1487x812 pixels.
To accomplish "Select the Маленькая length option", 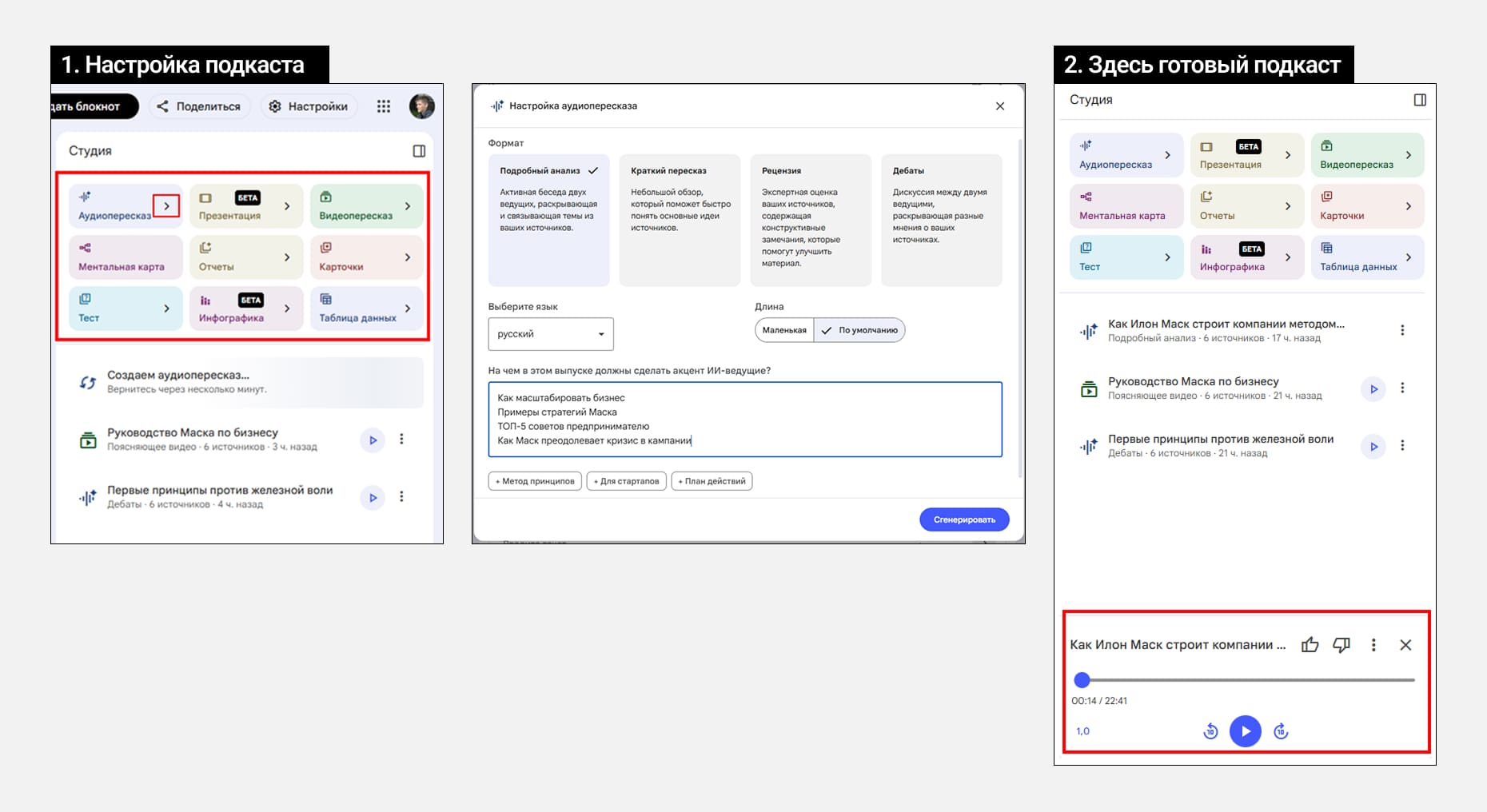I will [x=783, y=329].
